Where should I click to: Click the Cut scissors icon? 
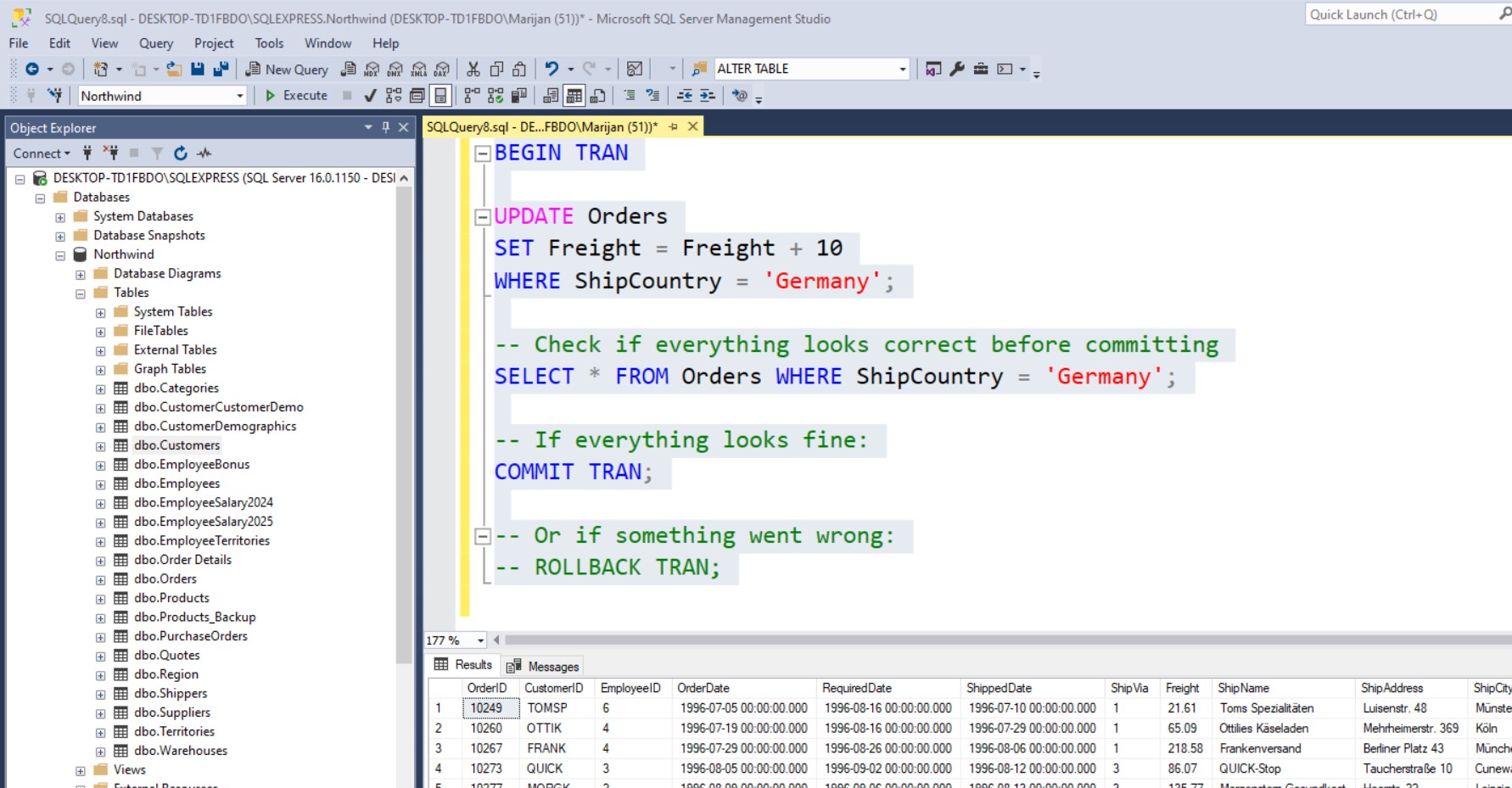(473, 70)
